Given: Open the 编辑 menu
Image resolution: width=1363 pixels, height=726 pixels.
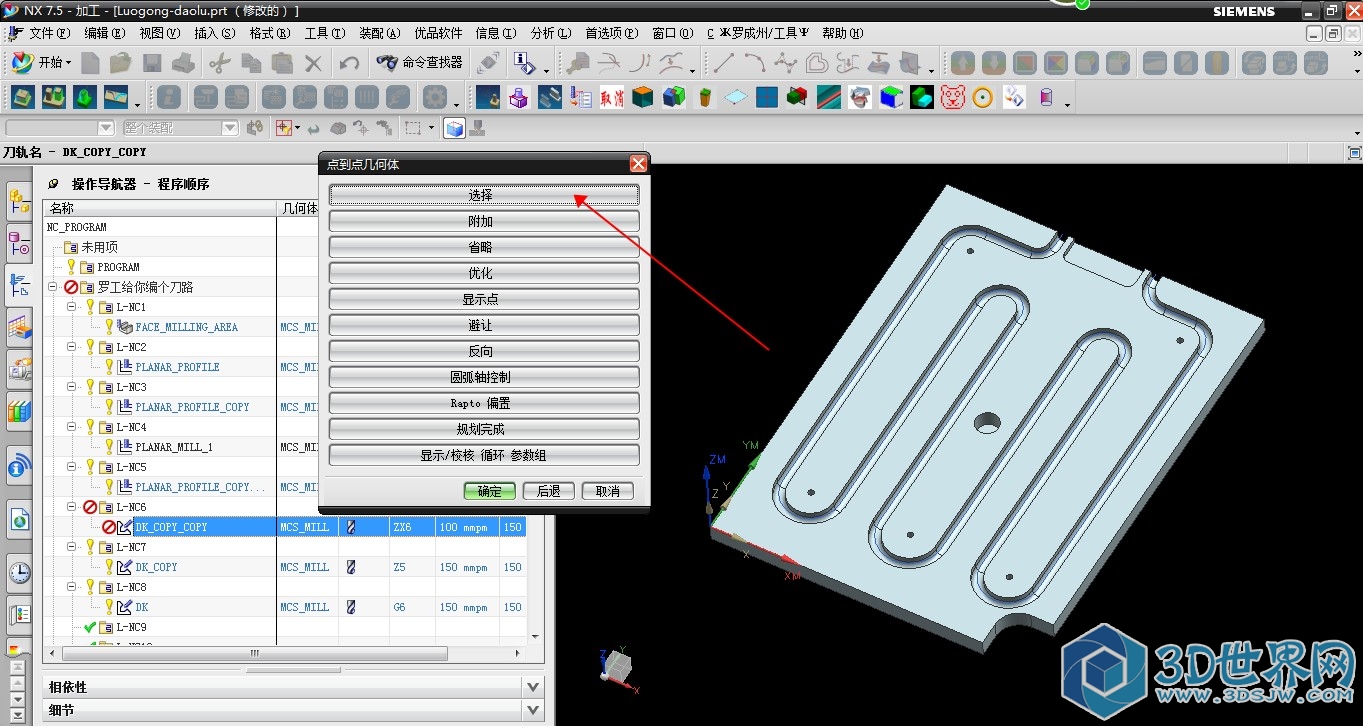Looking at the screenshot, I should coord(104,33).
